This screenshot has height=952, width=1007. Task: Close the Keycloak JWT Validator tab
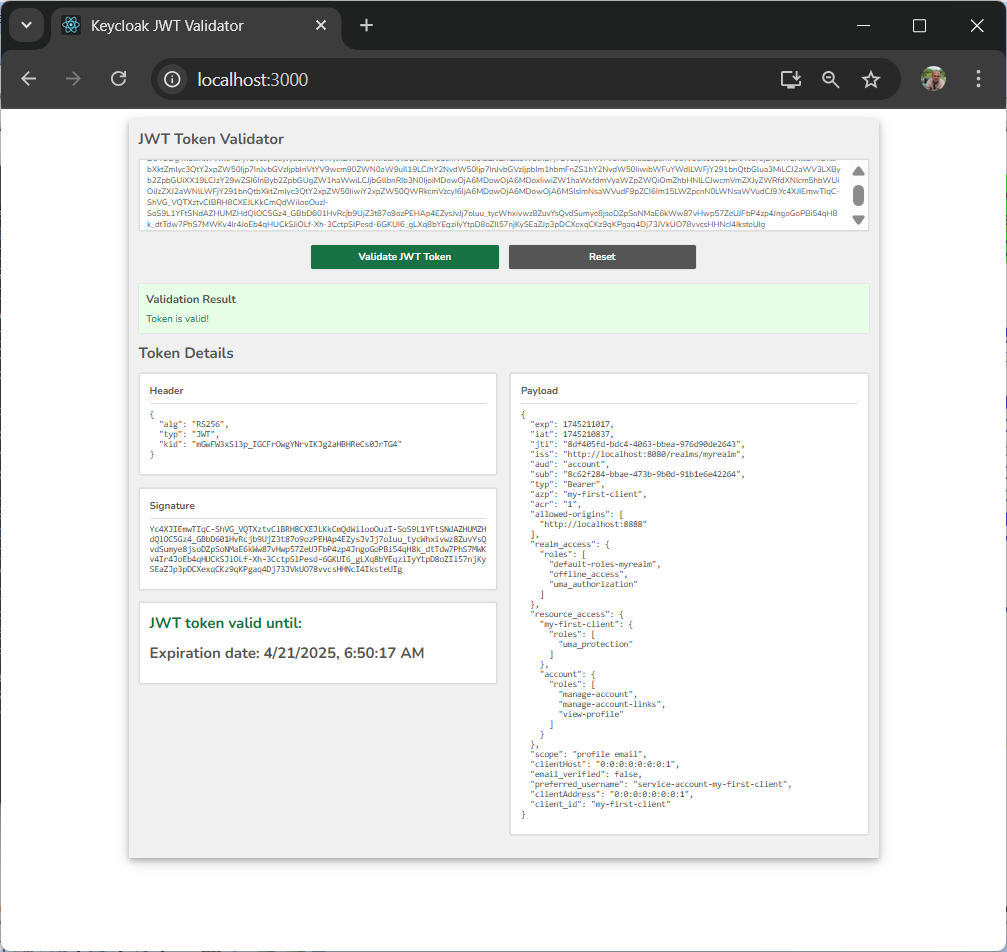[x=321, y=26]
